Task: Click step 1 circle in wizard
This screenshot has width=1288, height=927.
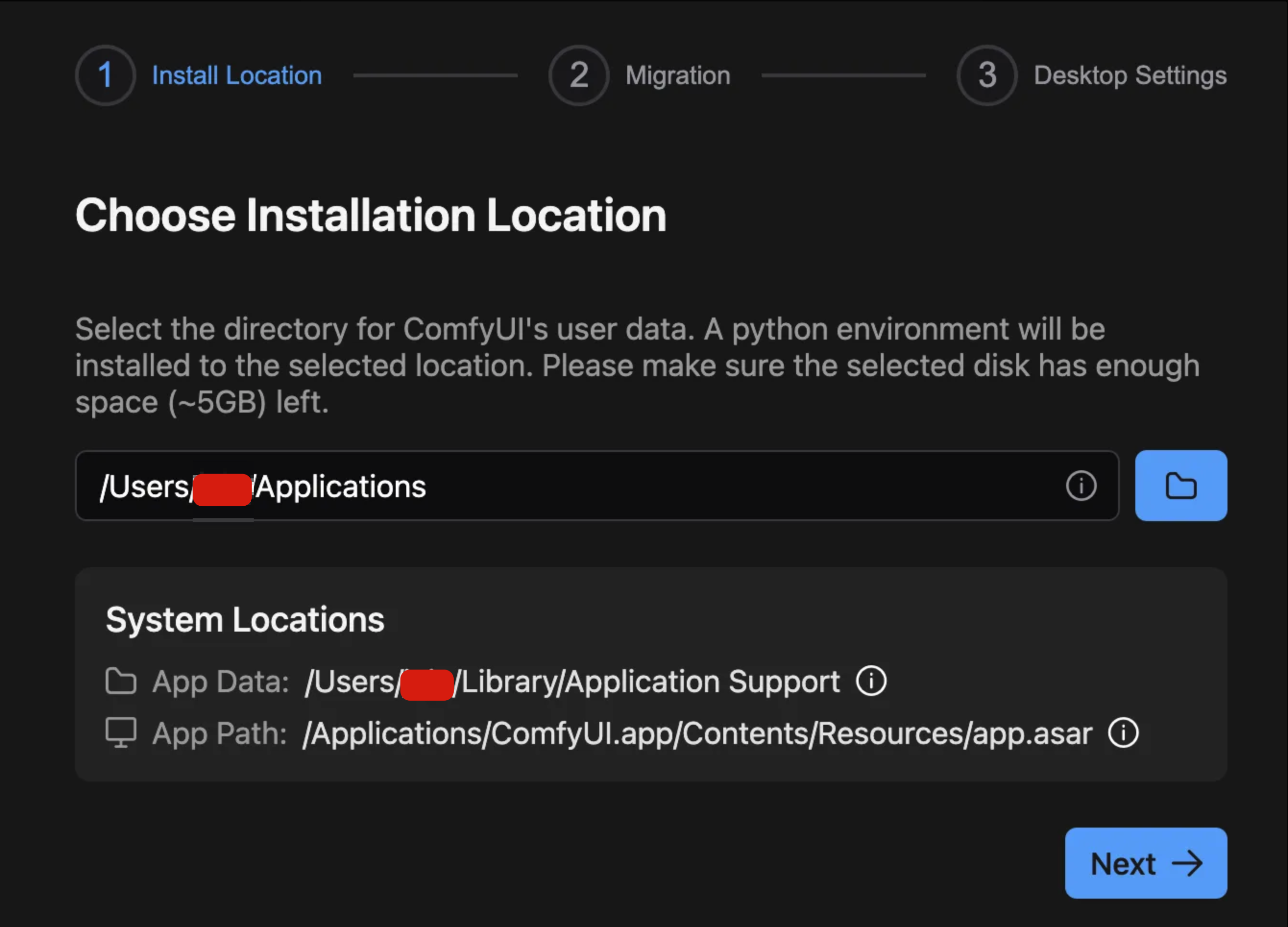Action: pyautogui.click(x=106, y=75)
